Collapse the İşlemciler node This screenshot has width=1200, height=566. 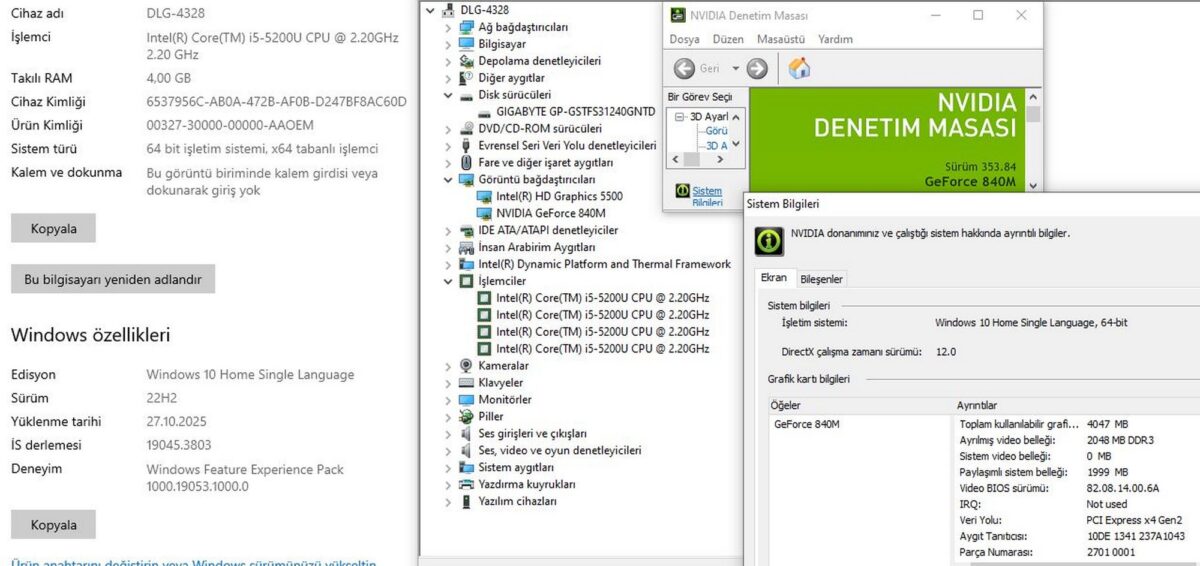click(448, 282)
